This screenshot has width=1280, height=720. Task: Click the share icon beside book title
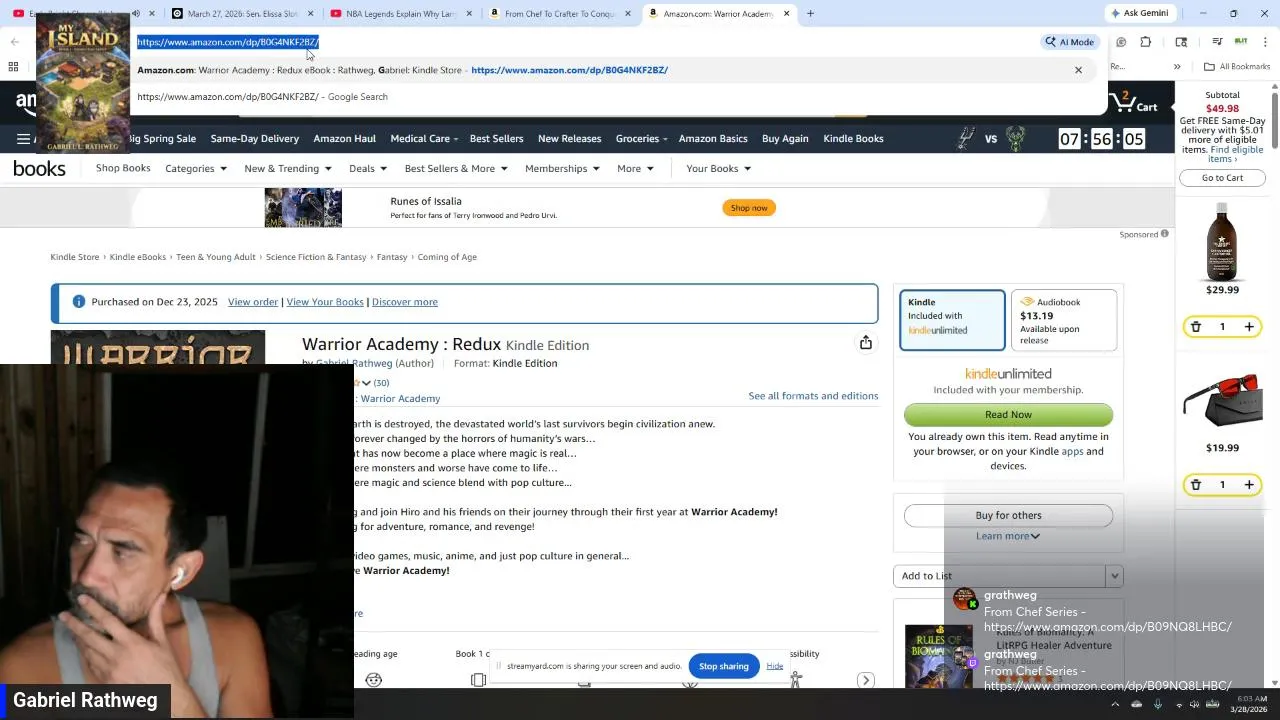click(866, 343)
